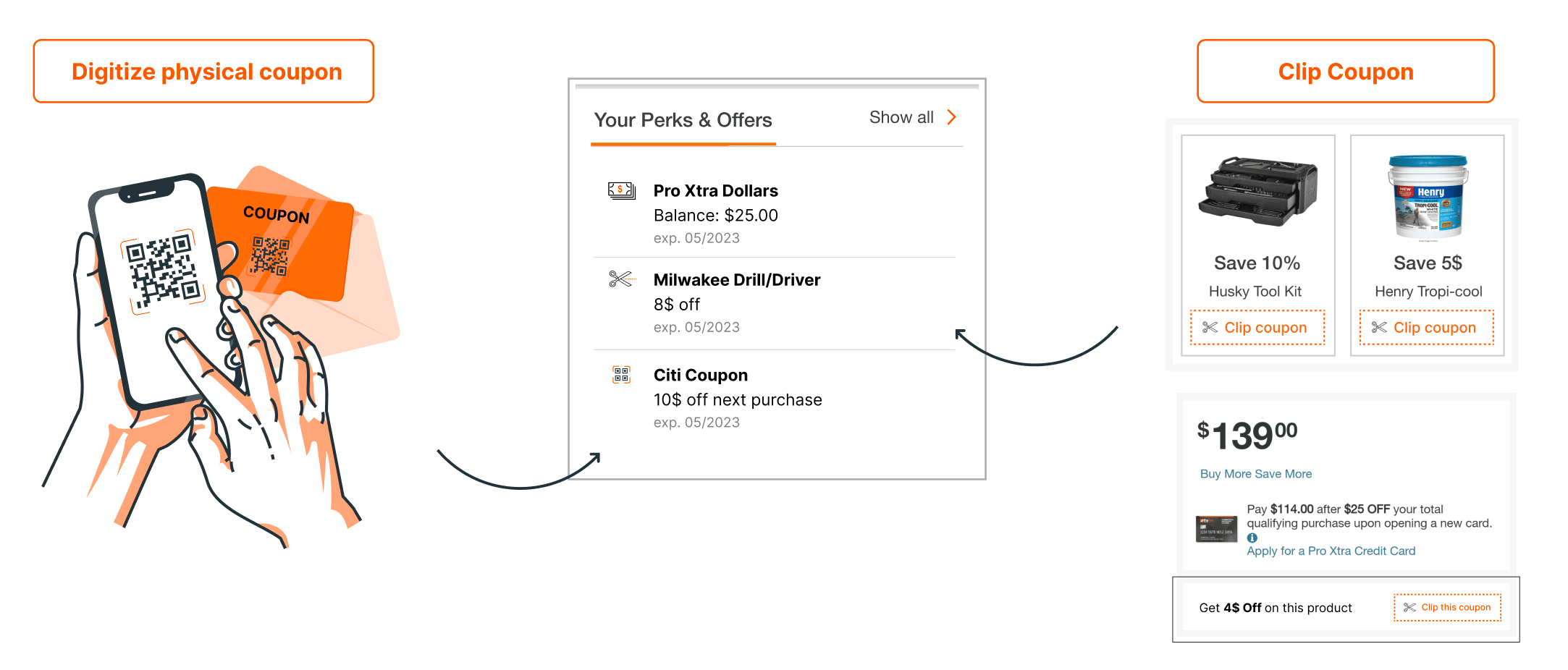Image resolution: width=1568 pixels, height=670 pixels.
Task: Select the Henry Tropi-cool bucket image
Action: (1428, 197)
